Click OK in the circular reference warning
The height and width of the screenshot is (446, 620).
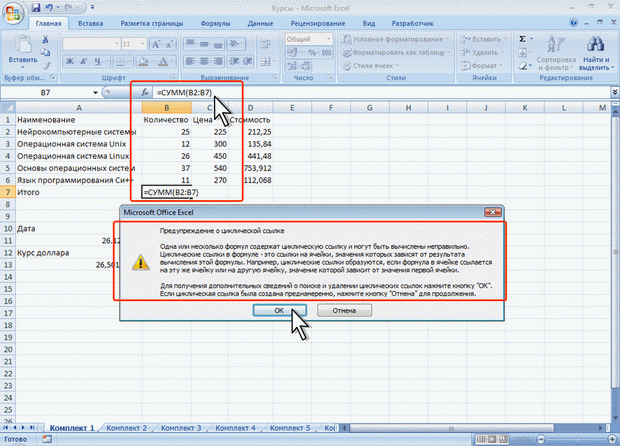point(278,310)
